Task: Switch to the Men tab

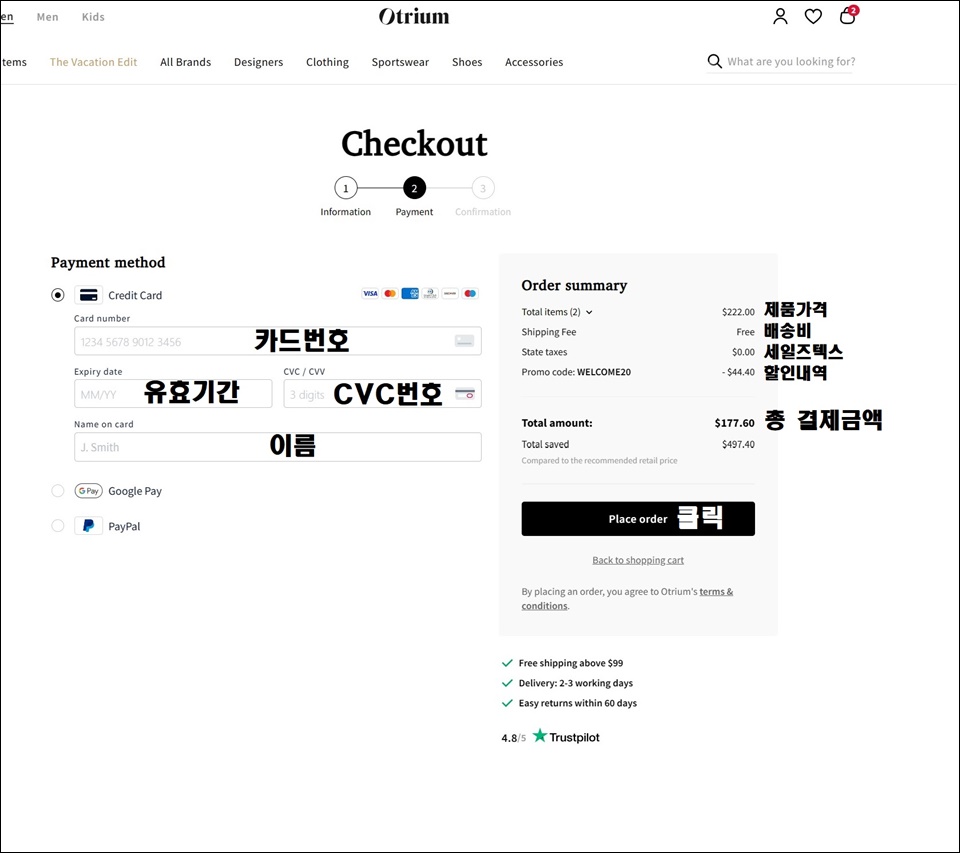Action: click(x=48, y=17)
